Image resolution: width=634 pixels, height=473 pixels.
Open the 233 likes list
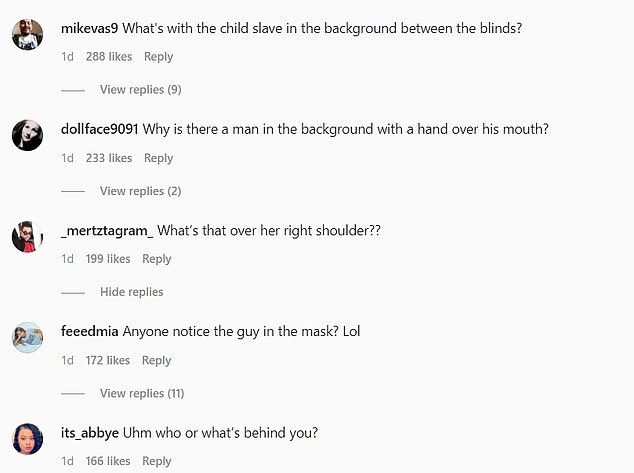[x=109, y=158]
